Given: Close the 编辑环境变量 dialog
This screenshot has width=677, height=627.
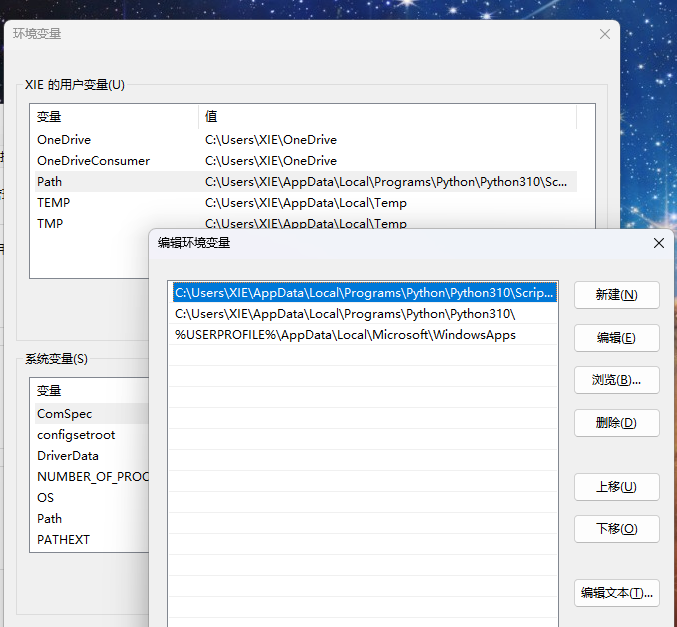Looking at the screenshot, I should (x=659, y=243).
